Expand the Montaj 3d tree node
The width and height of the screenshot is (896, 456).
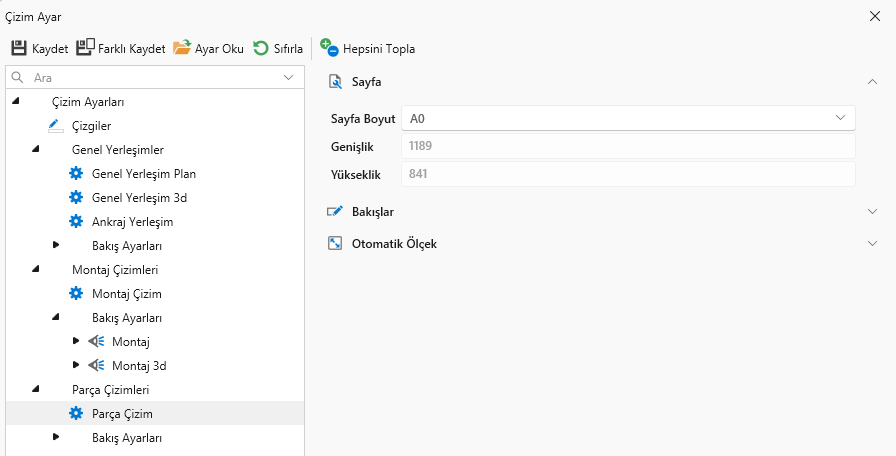point(76,365)
